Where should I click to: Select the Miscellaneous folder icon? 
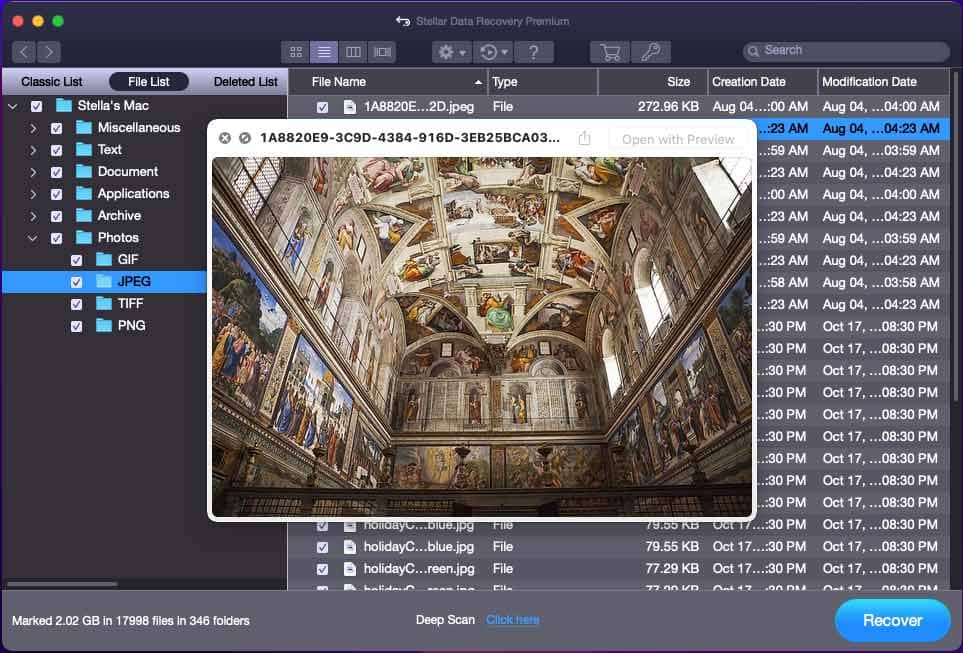[x=84, y=127]
